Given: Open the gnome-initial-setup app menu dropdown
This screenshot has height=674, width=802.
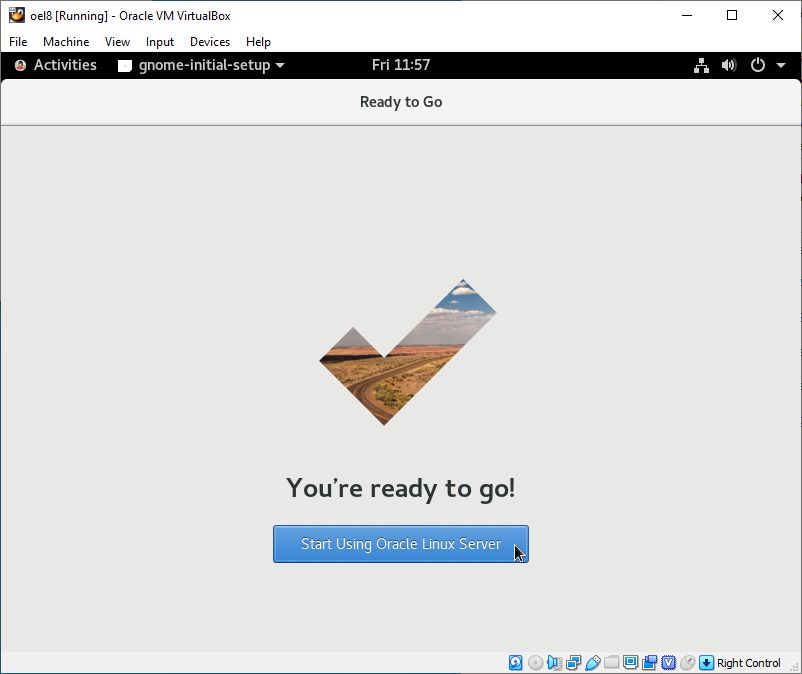Looking at the screenshot, I should (x=280, y=65).
